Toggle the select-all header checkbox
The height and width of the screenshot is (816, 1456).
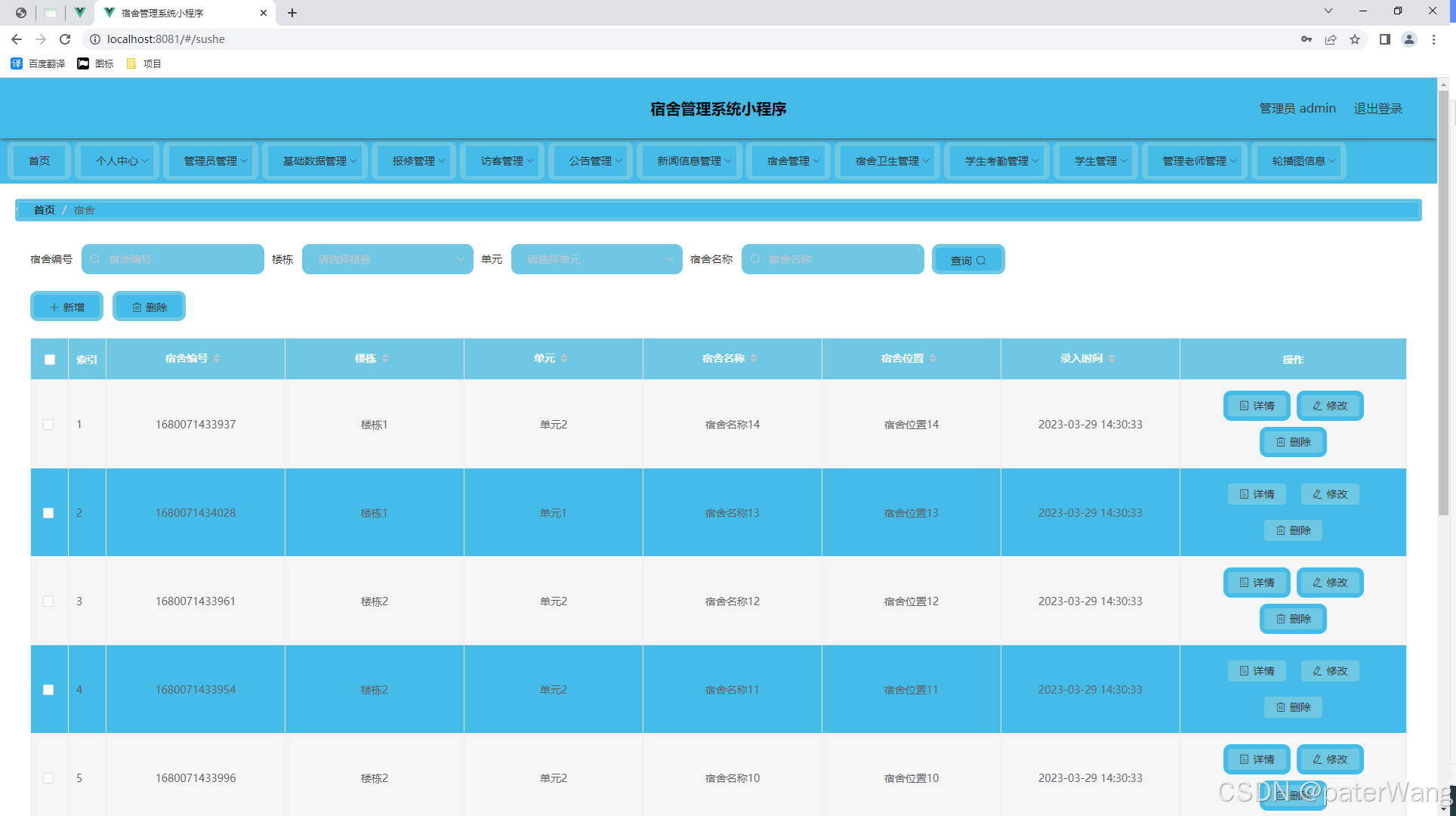coord(50,360)
